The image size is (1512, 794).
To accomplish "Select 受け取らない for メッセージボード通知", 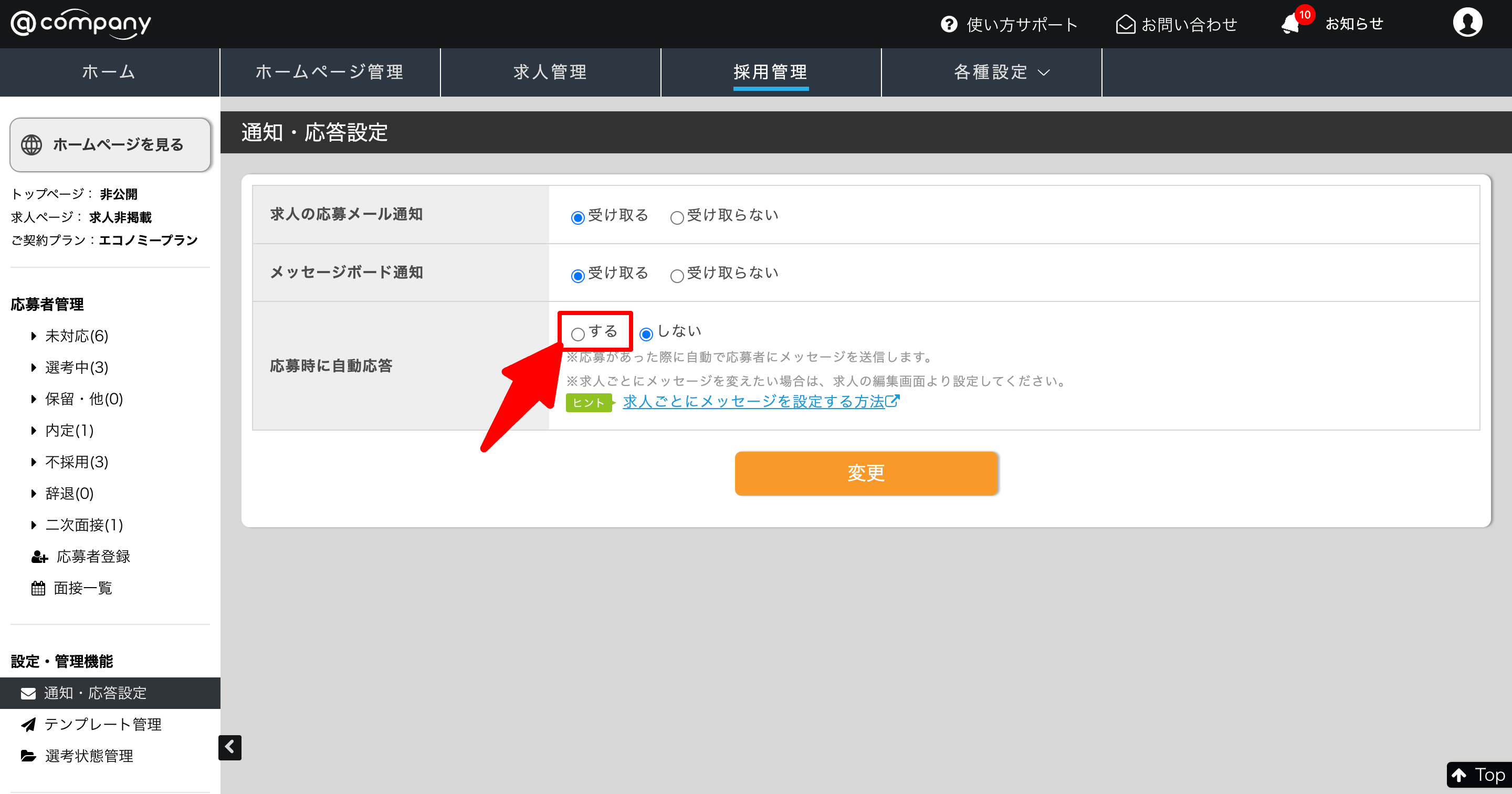I will (x=677, y=276).
